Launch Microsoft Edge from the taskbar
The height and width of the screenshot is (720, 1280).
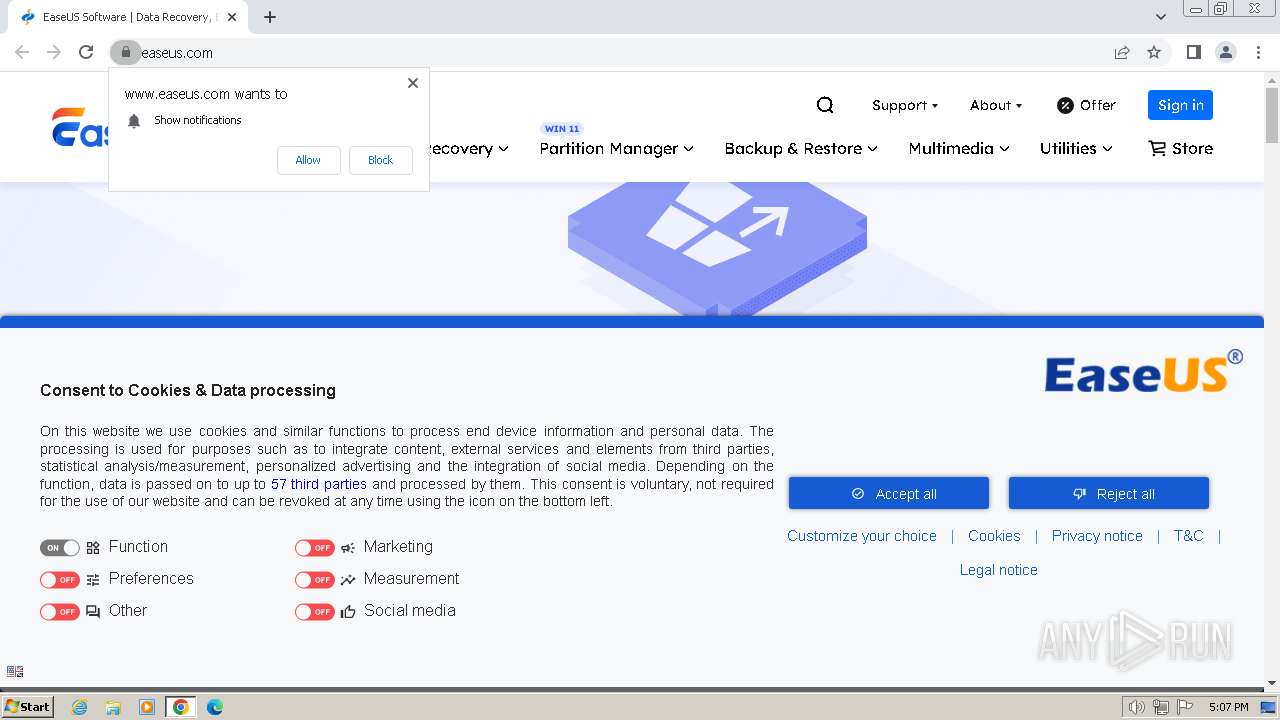click(215, 707)
